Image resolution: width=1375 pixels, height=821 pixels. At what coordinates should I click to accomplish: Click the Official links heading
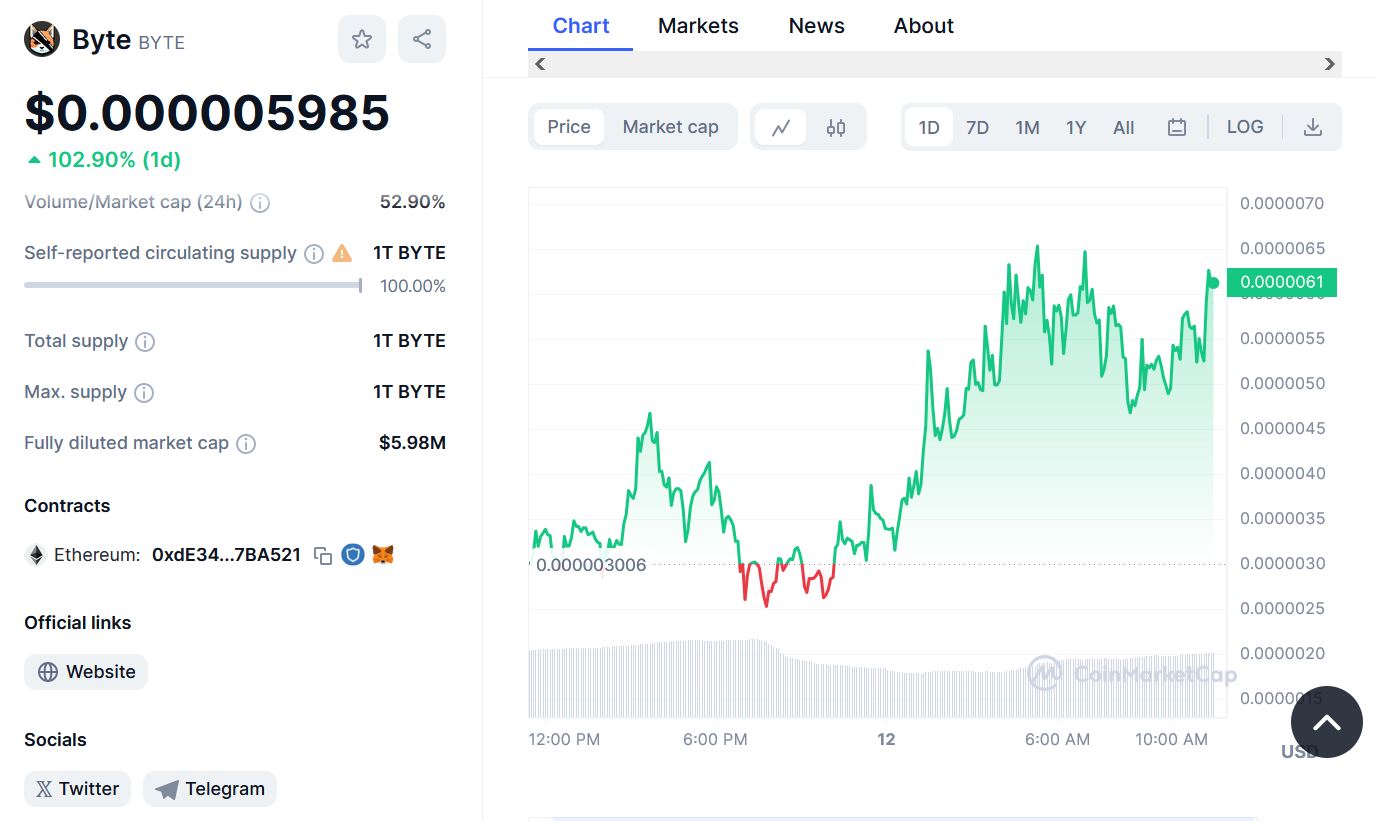tap(78, 623)
